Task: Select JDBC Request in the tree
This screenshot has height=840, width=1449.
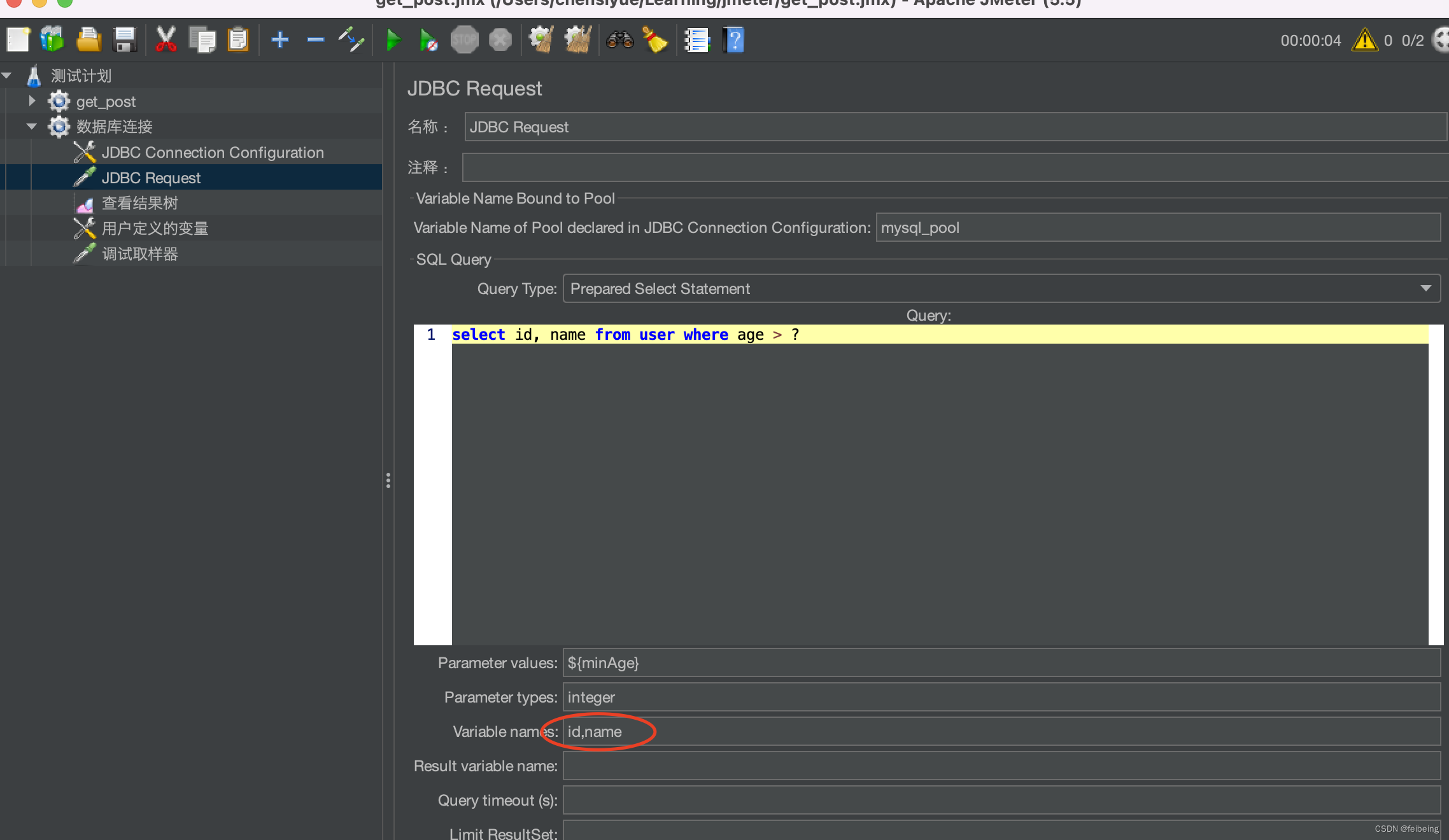Action: pyautogui.click(x=151, y=178)
